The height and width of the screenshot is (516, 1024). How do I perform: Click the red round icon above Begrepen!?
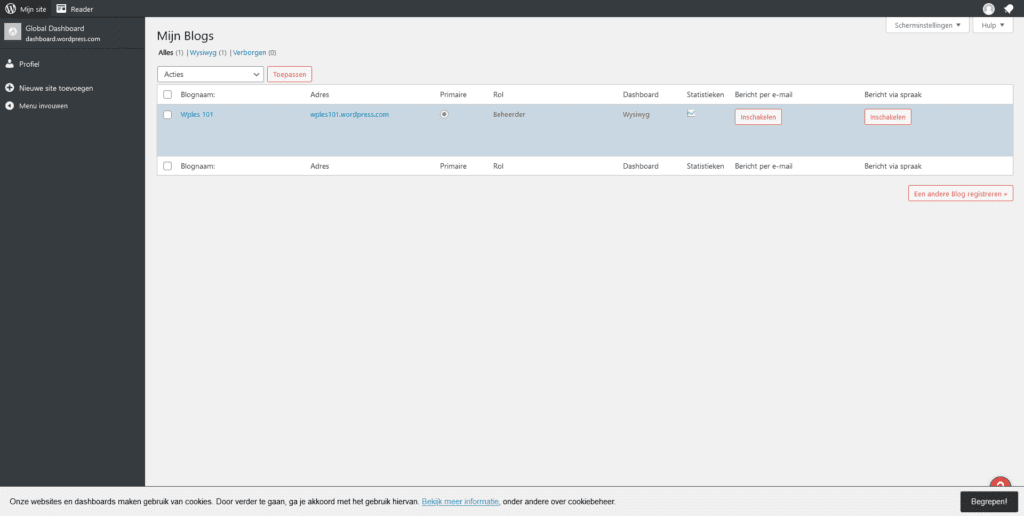tap(1000, 484)
